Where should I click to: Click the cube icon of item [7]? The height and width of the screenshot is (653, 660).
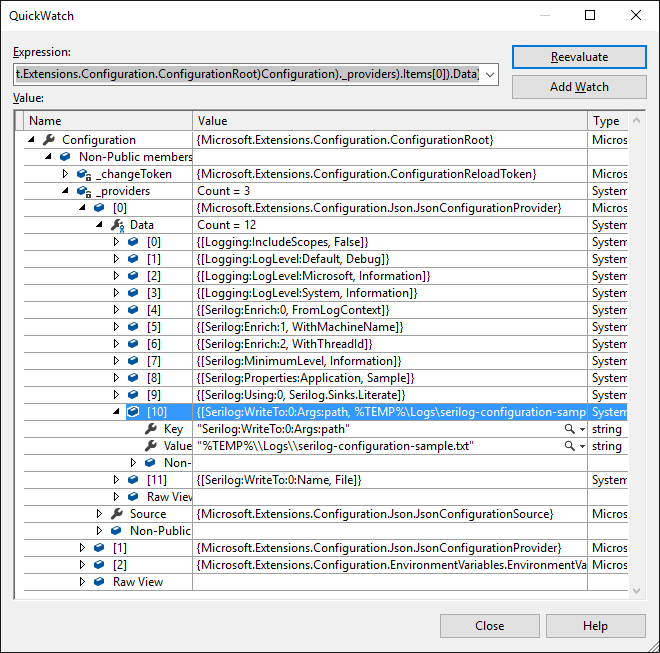(133, 360)
